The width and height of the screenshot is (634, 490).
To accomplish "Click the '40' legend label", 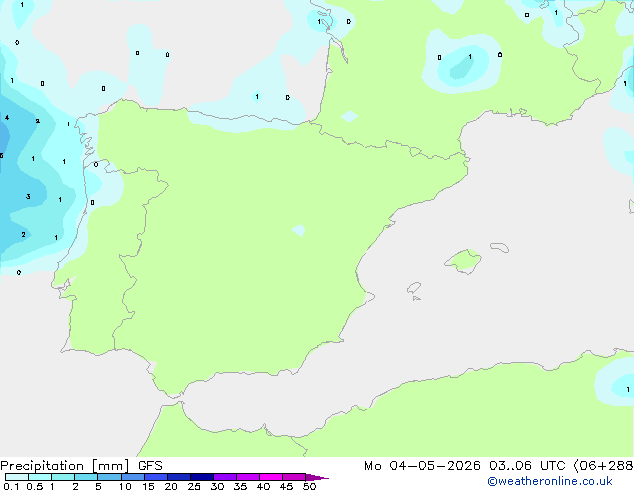I will click(x=263, y=486).
